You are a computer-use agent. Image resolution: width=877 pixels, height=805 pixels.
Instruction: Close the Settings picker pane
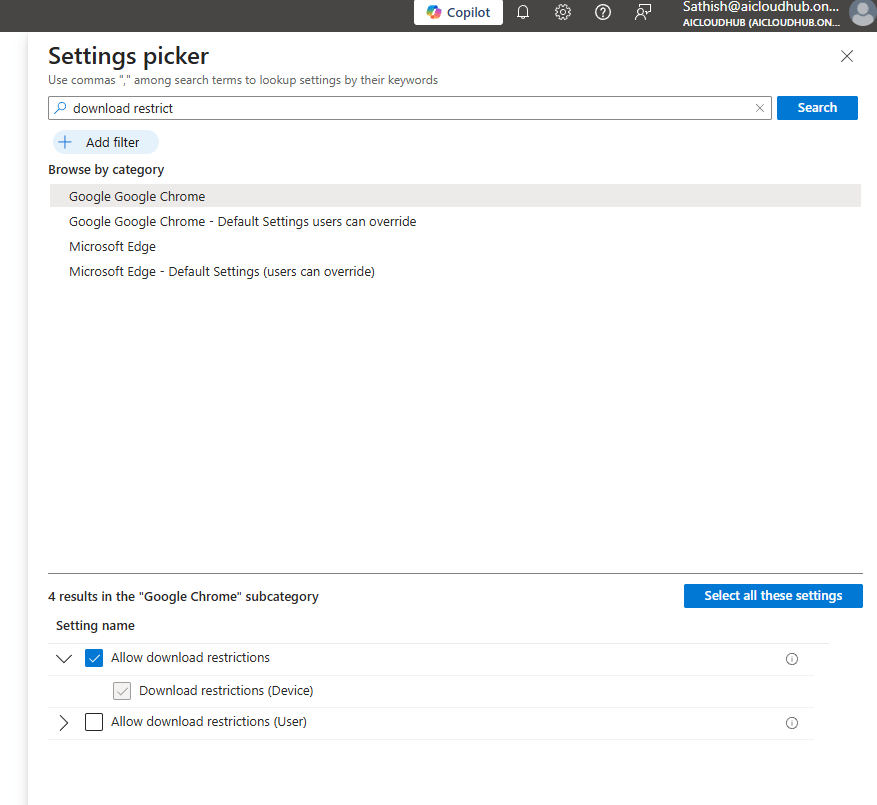click(847, 56)
